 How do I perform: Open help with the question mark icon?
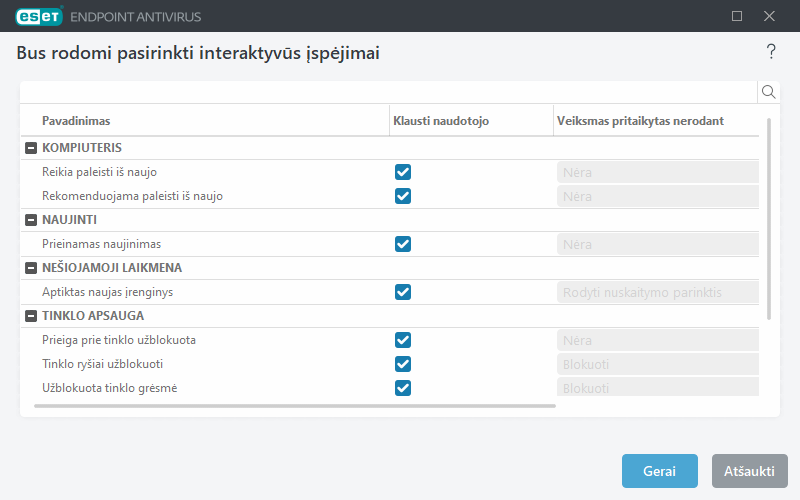tap(771, 52)
